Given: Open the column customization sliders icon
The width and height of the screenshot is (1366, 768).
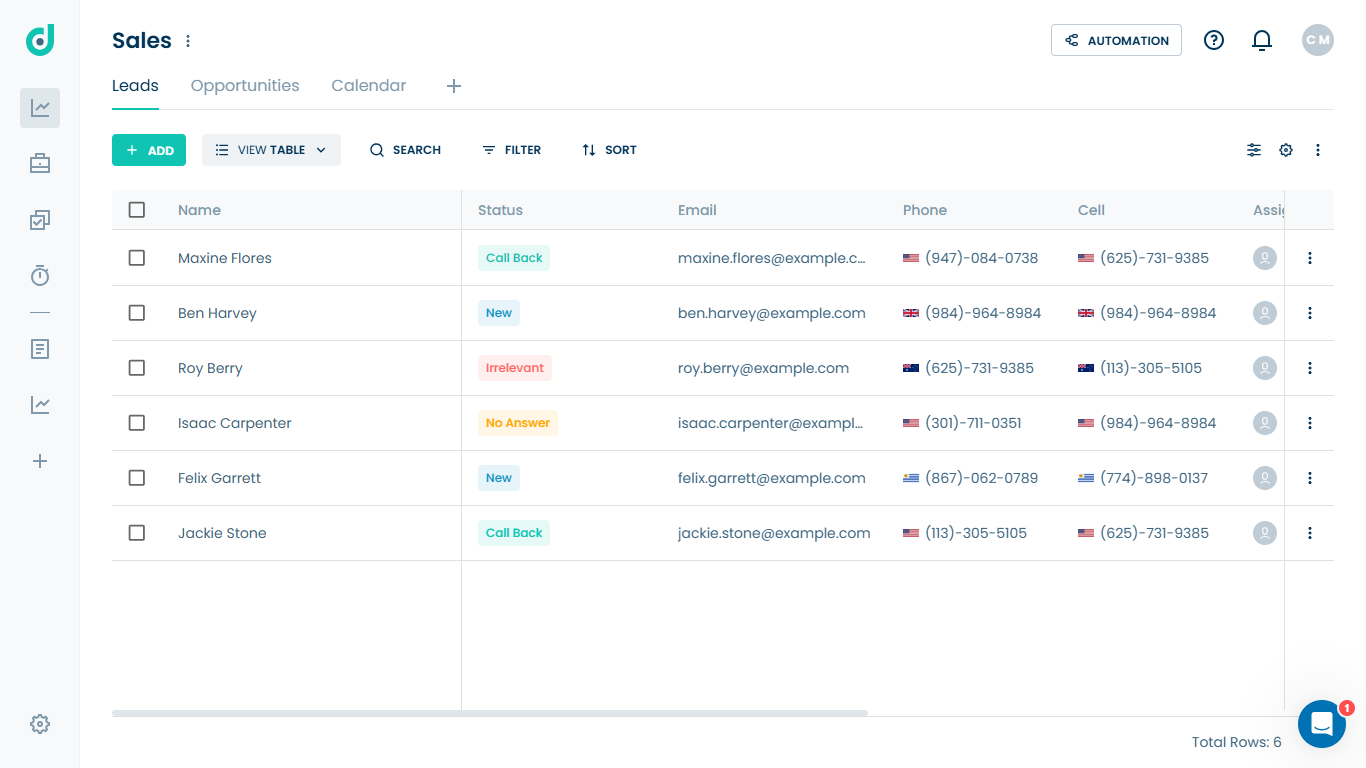Looking at the screenshot, I should (1254, 150).
